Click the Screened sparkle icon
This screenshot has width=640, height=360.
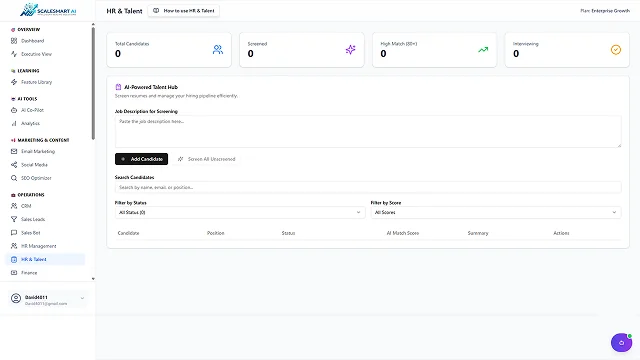[351, 50]
